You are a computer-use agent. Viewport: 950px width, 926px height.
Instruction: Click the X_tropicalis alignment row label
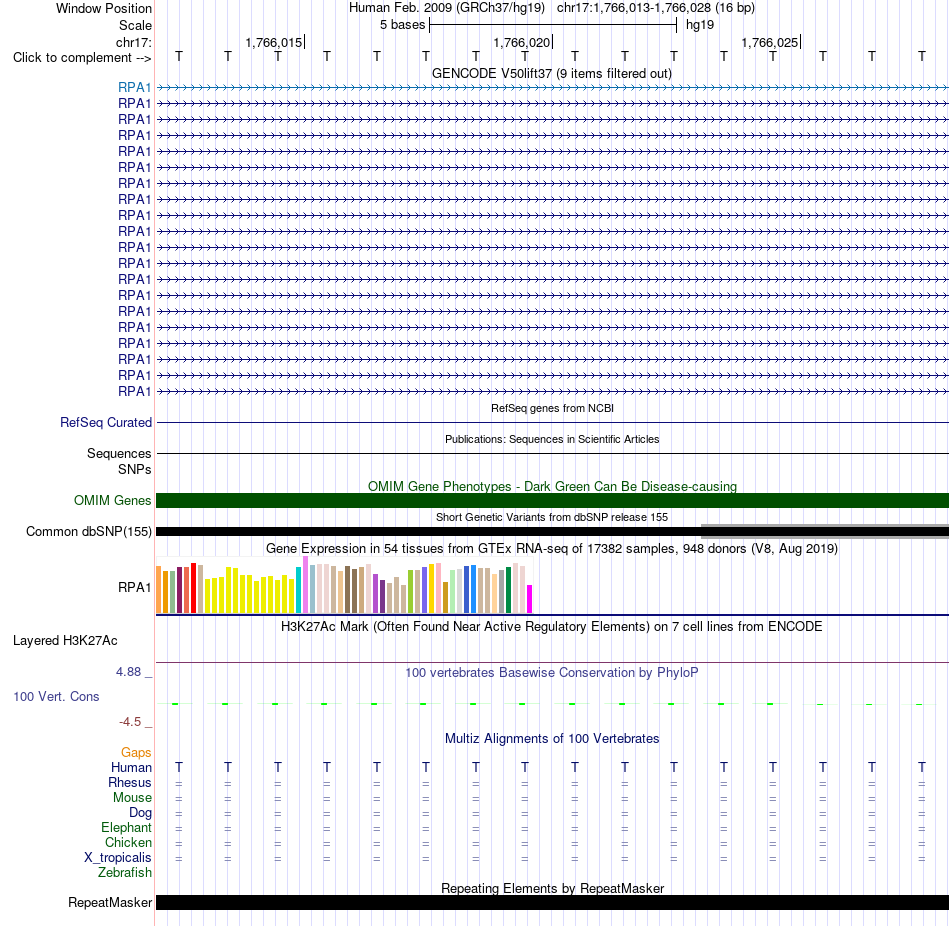click(118, 858)
